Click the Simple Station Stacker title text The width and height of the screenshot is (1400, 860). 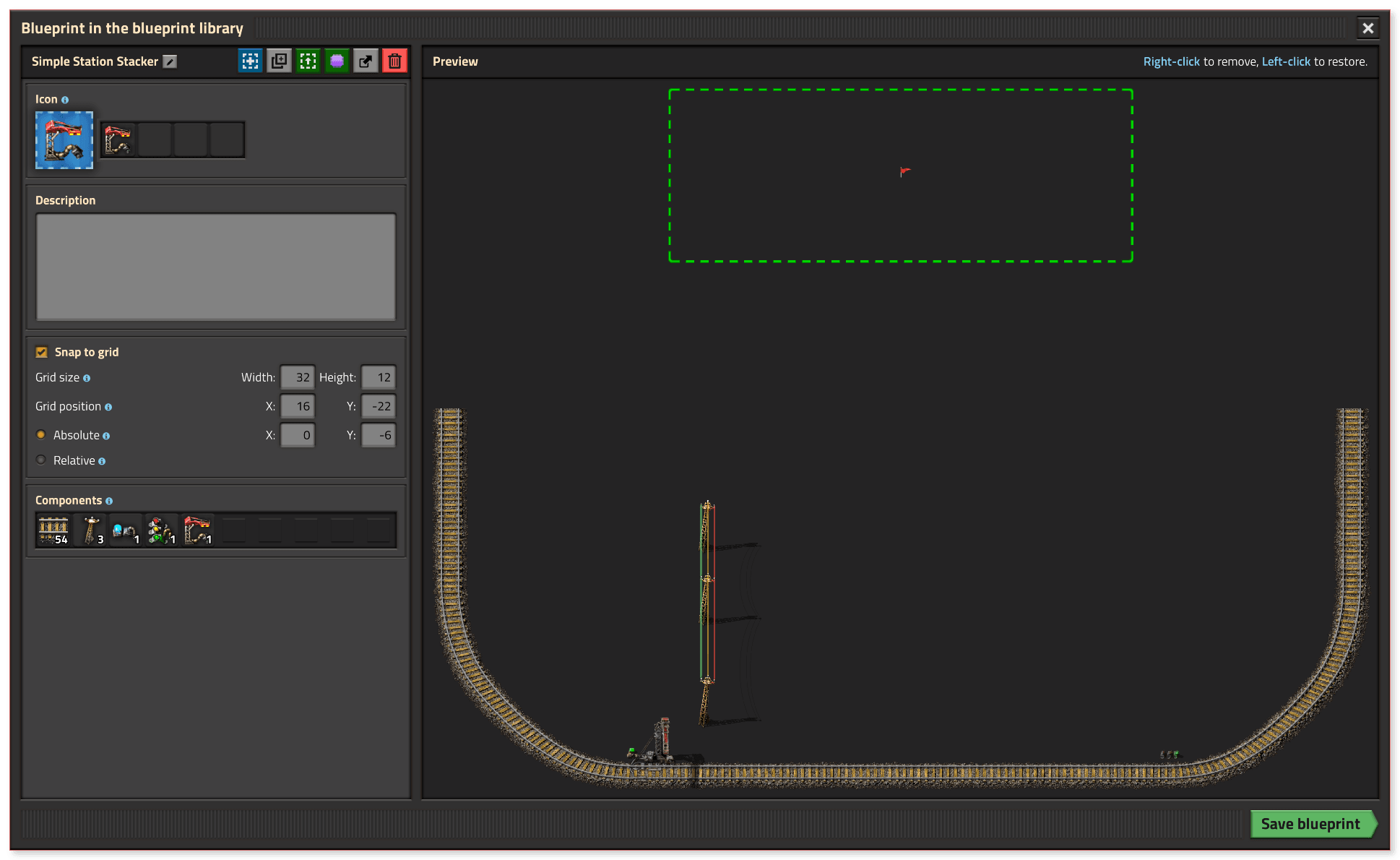(95, 62)
